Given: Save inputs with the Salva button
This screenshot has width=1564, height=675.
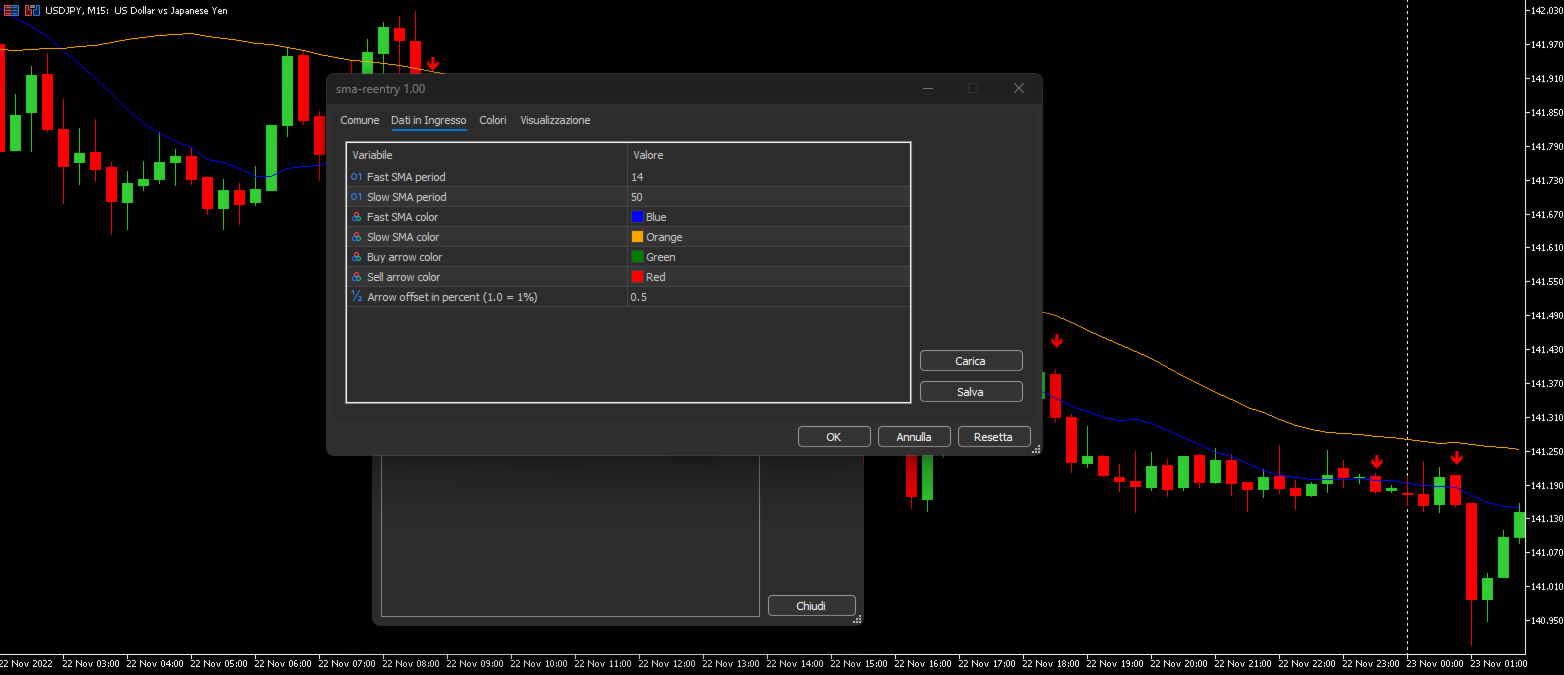Looking at the screenshot, I should pos(971,392).
